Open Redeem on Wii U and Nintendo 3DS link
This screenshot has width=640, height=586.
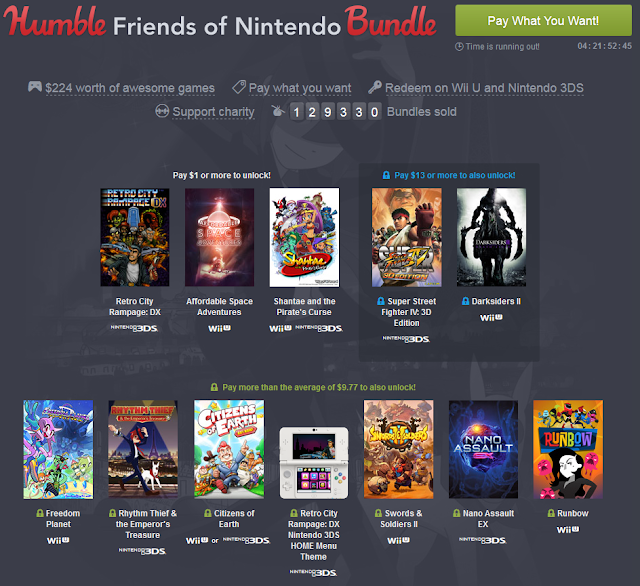pos(484,88)
